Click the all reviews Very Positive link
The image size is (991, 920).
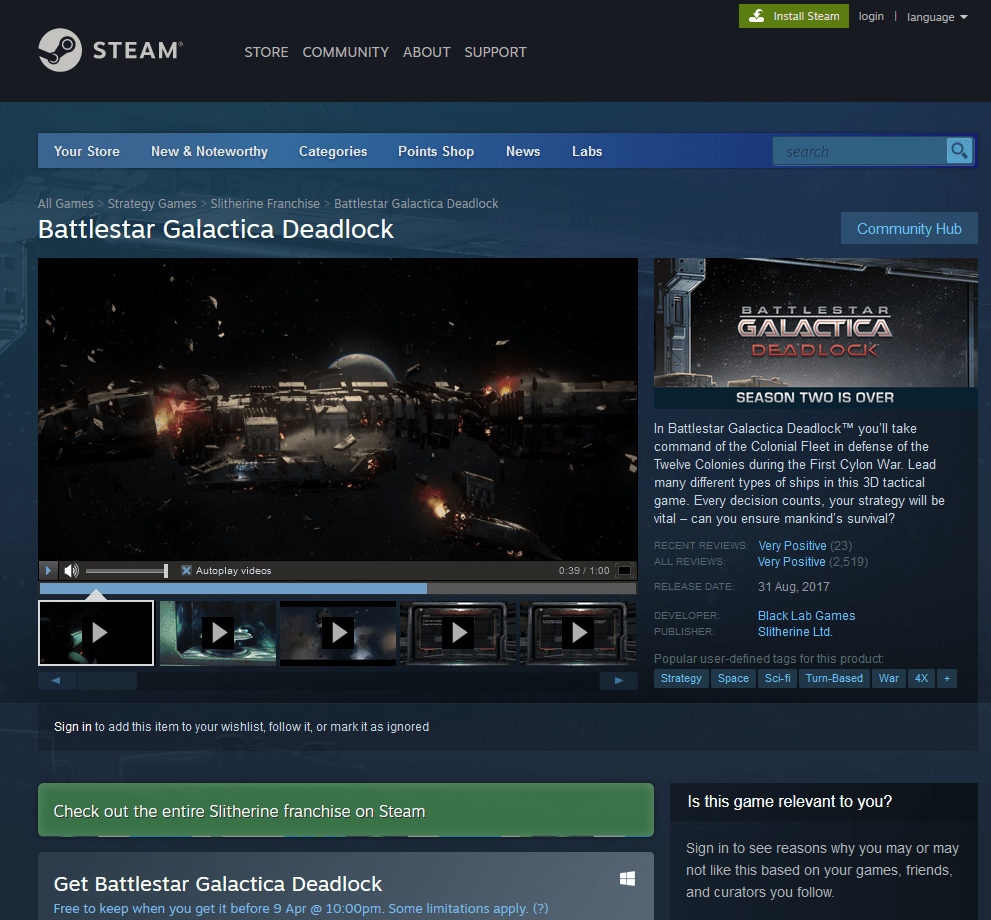coord(791,562)
